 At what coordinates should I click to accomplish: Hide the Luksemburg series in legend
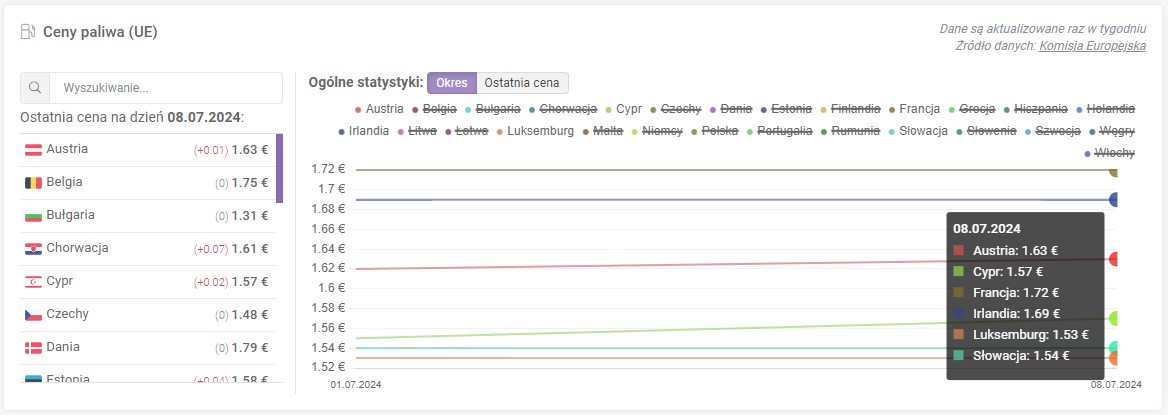(x=535, y=131)
